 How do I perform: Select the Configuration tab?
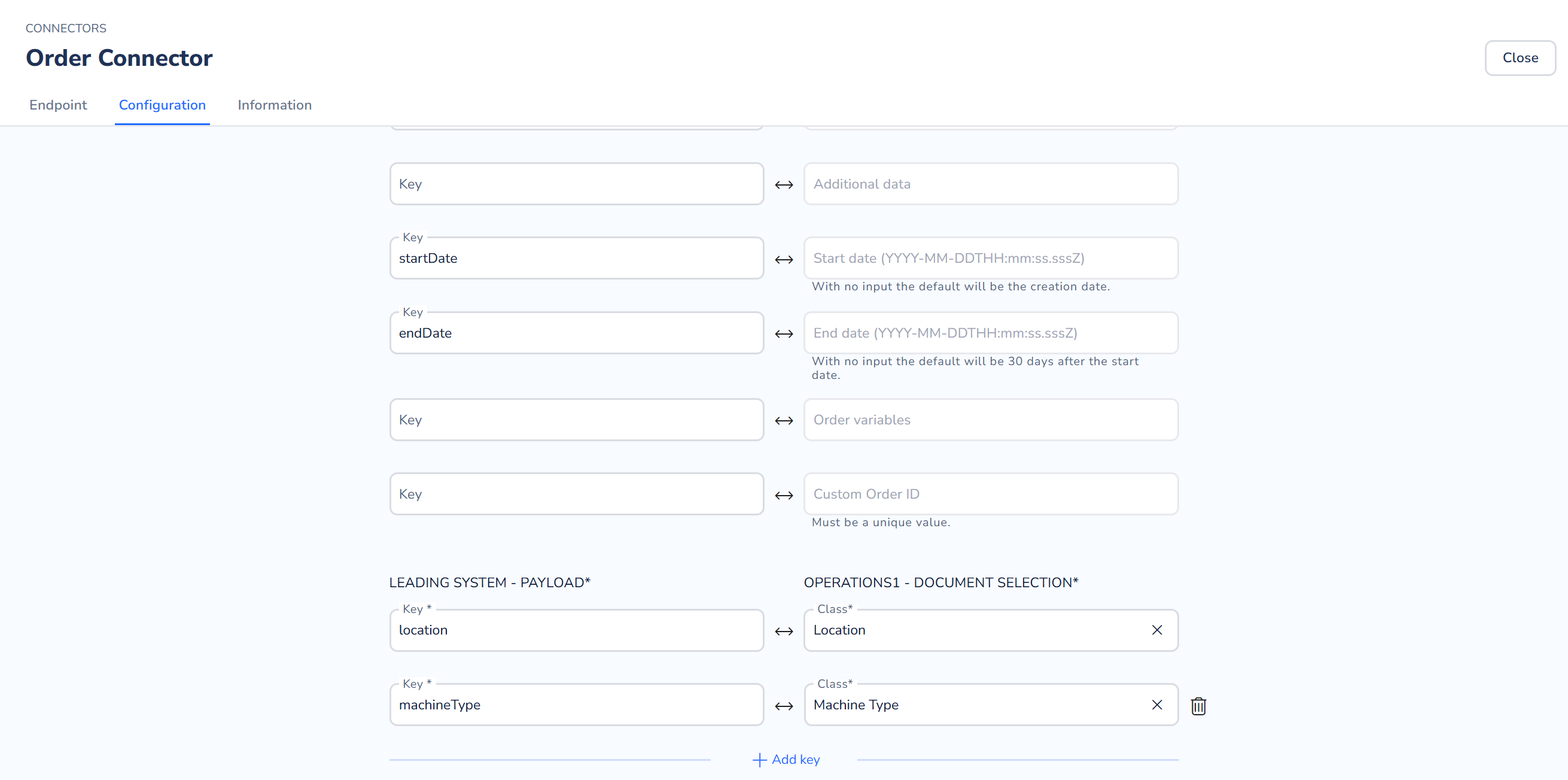tap(162, 105)
